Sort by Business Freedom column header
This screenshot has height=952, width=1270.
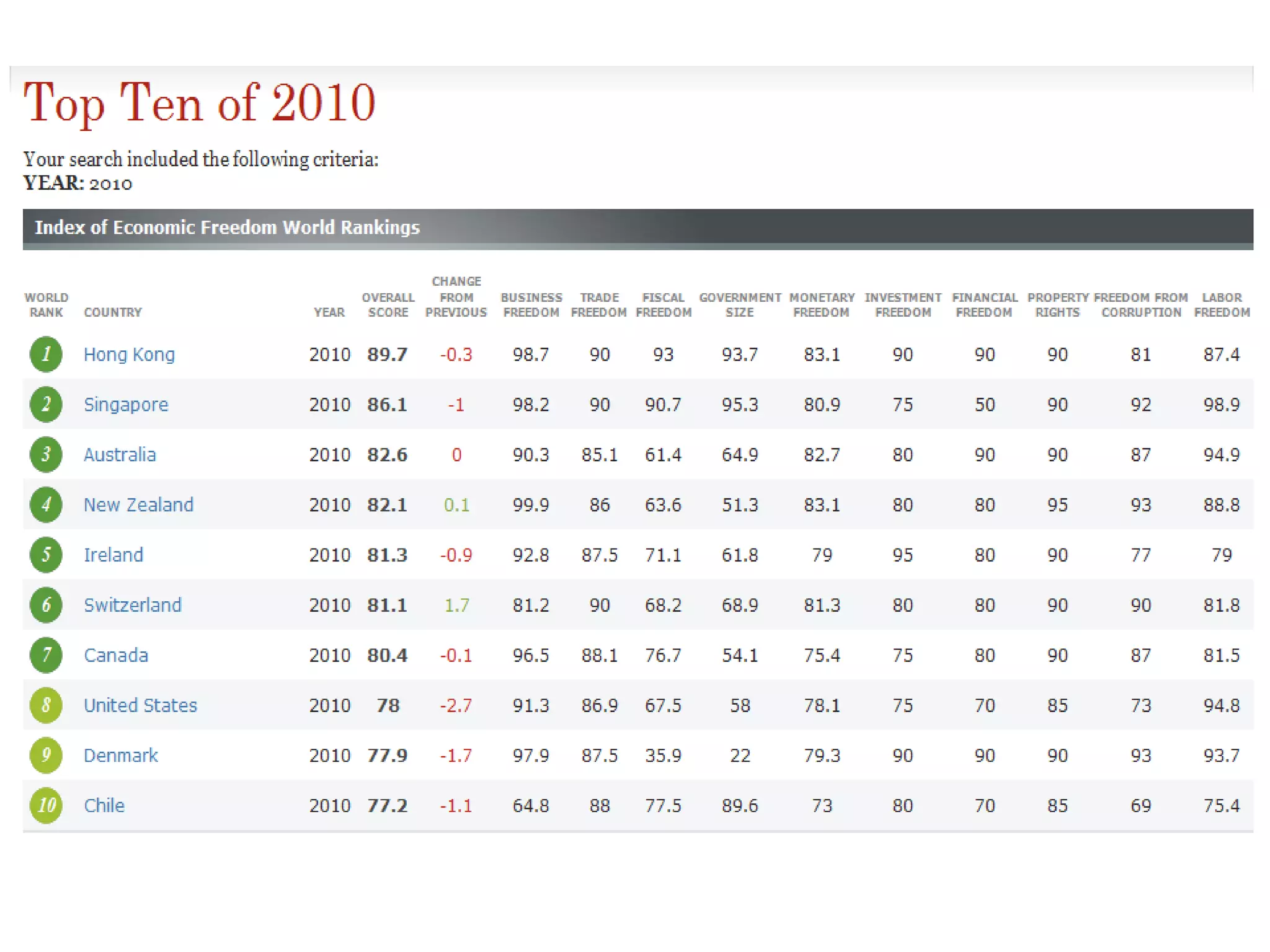(531, 305)
